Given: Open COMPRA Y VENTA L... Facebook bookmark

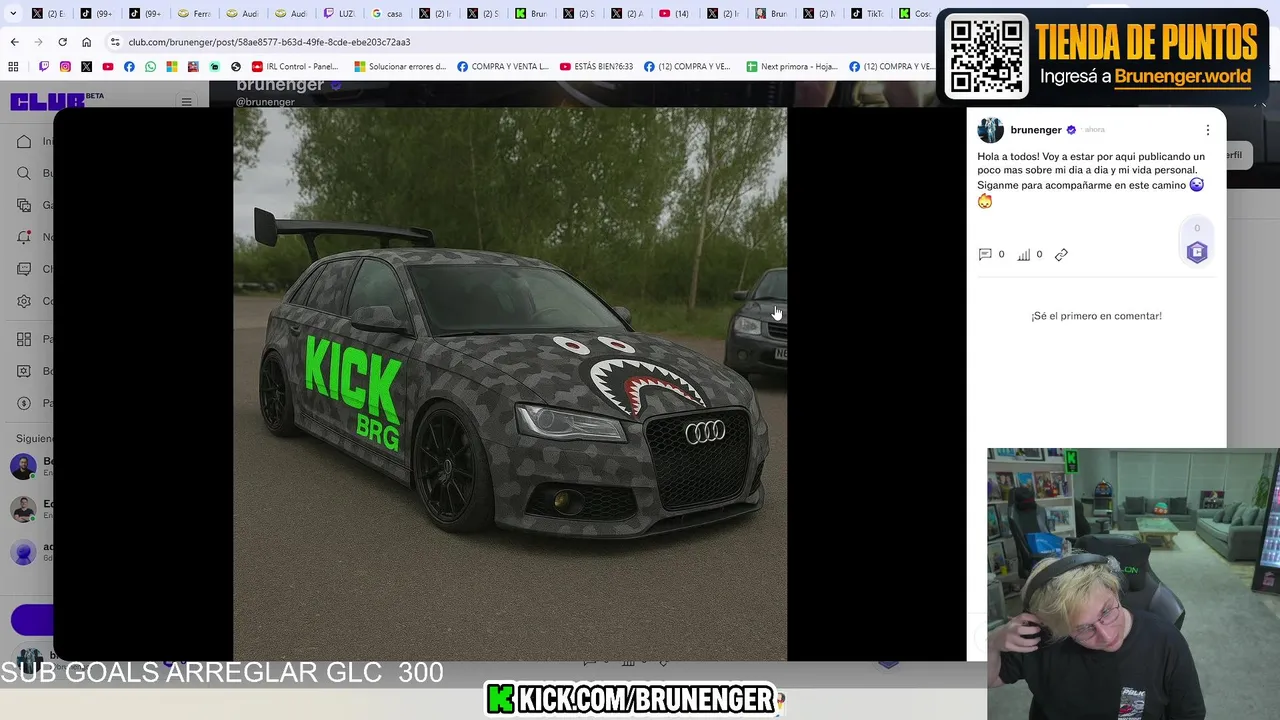Looking at the screenshot, I should coord(503,67).
